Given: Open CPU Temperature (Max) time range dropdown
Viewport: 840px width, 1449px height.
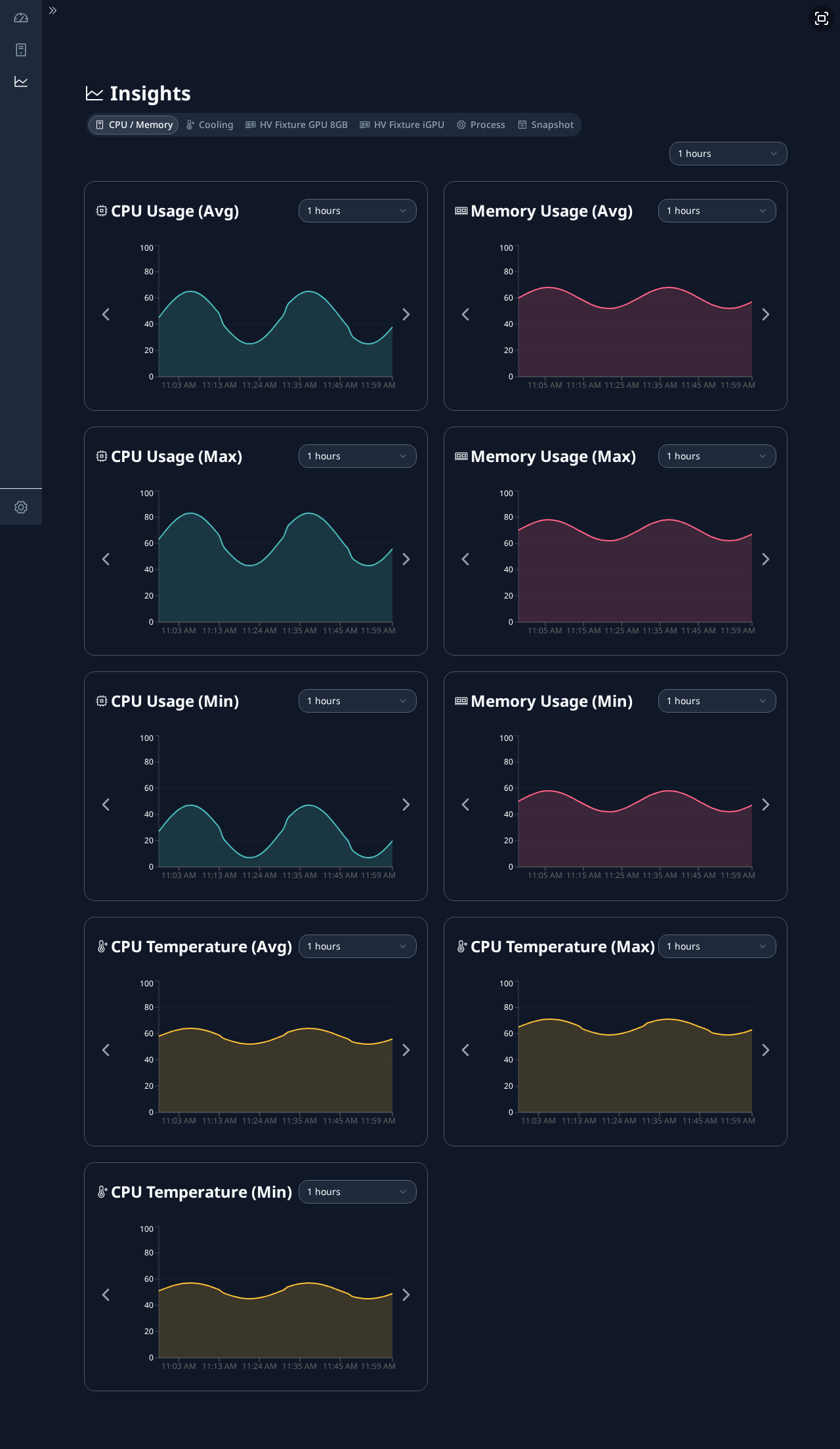Looking at the screenshot, I should pyautogui.click(x=717, y=946).
